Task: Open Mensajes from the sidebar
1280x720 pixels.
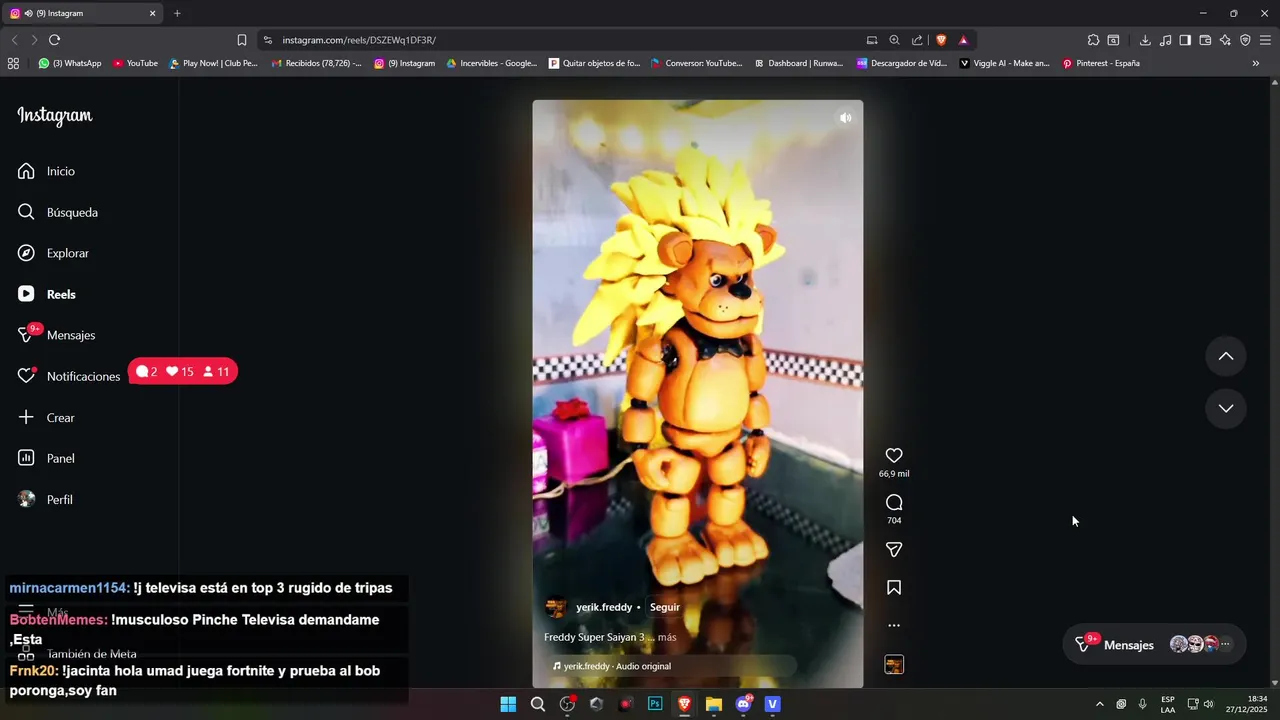Action: click(x=56, y=335)
